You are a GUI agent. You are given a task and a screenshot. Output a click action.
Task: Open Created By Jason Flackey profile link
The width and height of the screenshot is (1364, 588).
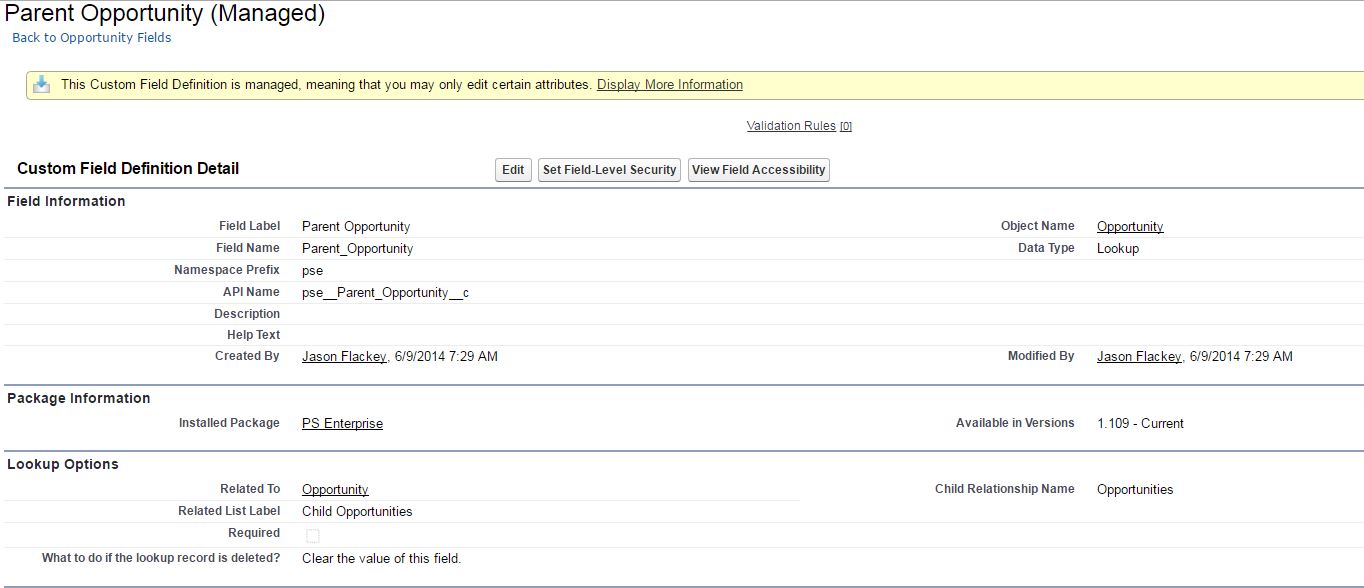[x=344, y=357]
